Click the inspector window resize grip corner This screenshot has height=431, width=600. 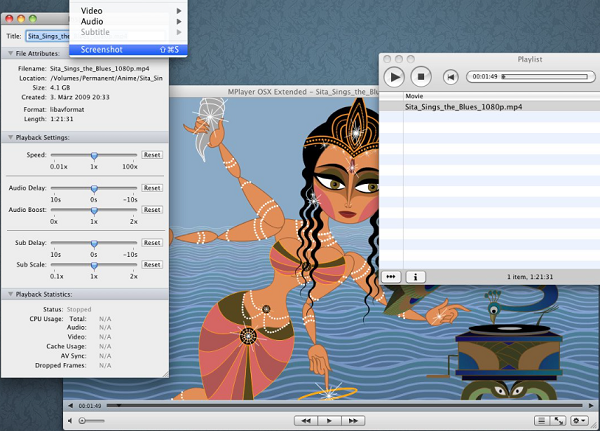(x=165, y=374)
